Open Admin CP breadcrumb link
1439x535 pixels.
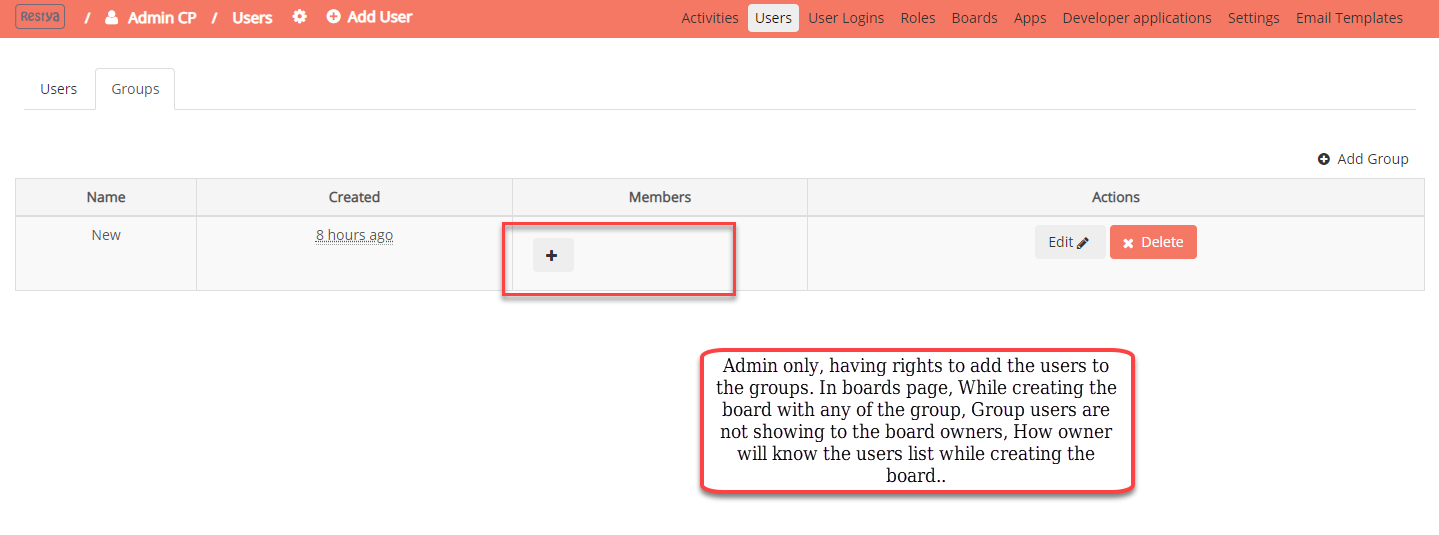(151, 17)
